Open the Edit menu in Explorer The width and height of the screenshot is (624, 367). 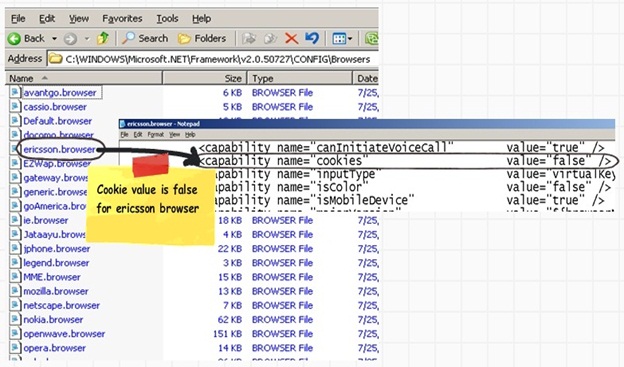point(47,18)
